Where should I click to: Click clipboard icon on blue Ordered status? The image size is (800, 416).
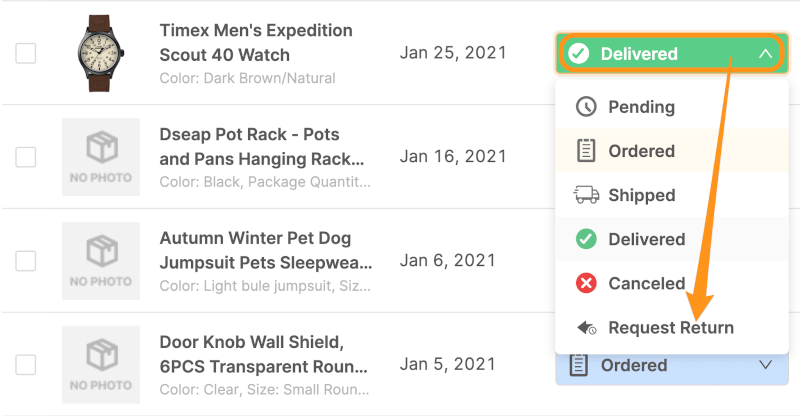pos(578,365)
